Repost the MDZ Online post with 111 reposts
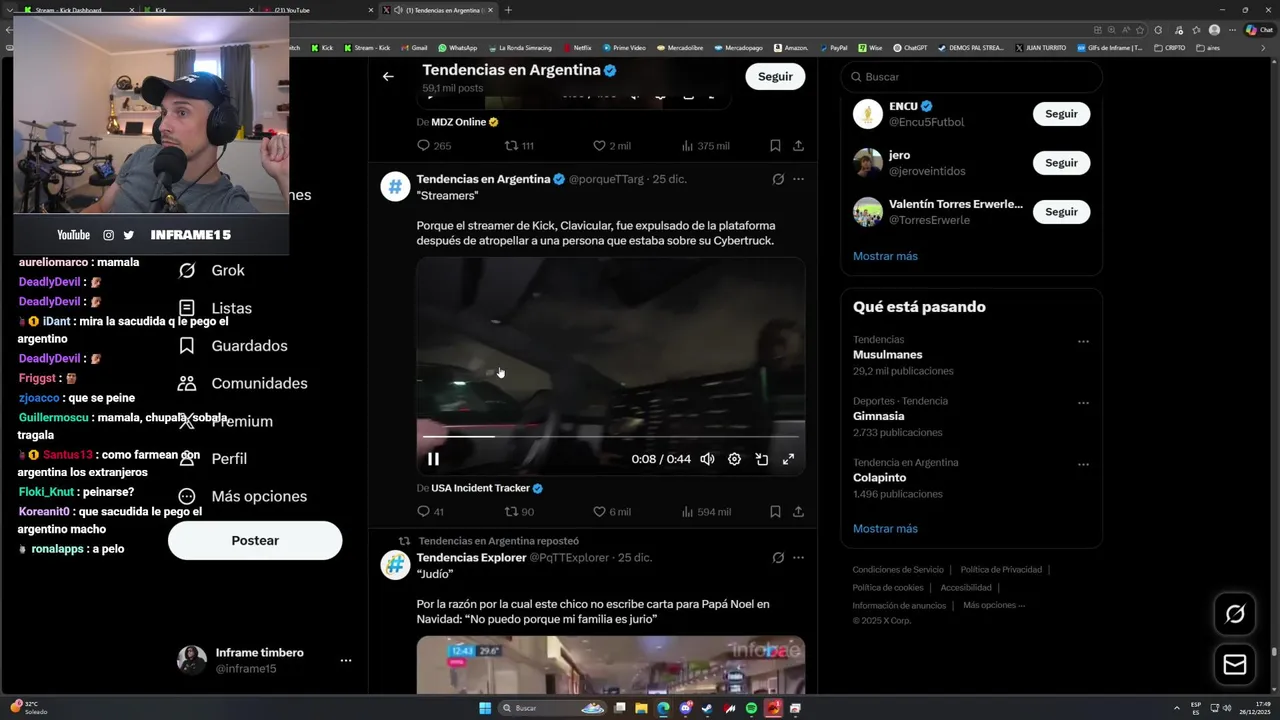This screenshot has height=720, width=1280. tap(519, 146)
